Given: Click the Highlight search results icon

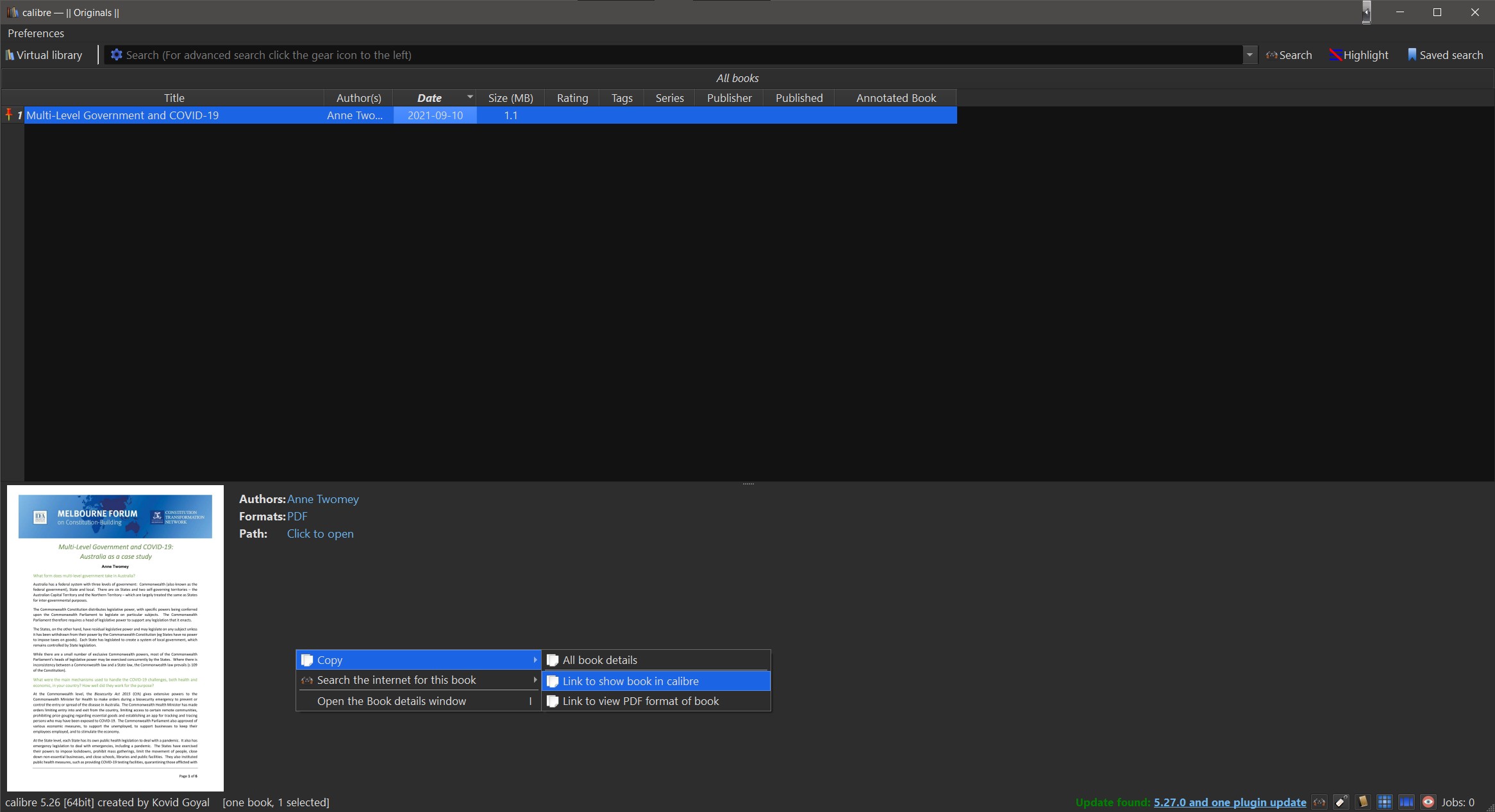Looking at the screenshot, I should click(x=1335, y=55).
